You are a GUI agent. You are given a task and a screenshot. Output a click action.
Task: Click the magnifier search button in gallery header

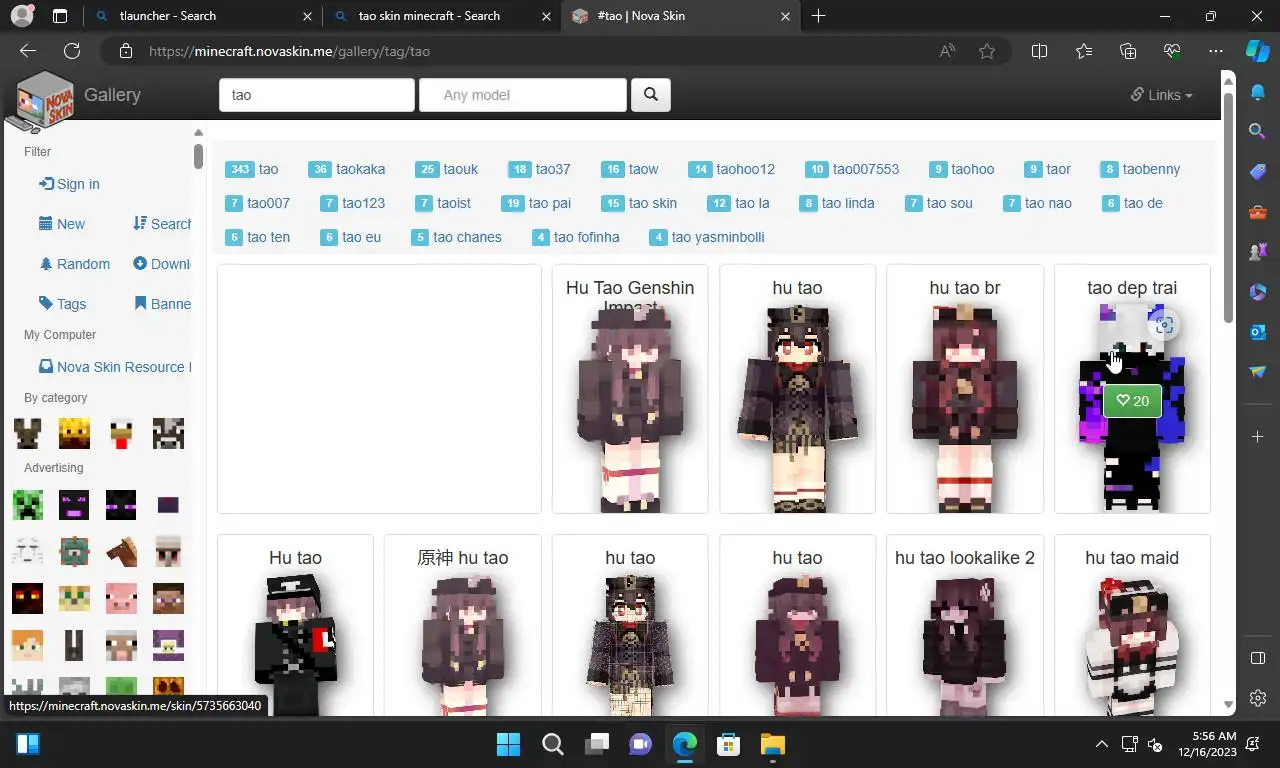click(x=650, y=95)
